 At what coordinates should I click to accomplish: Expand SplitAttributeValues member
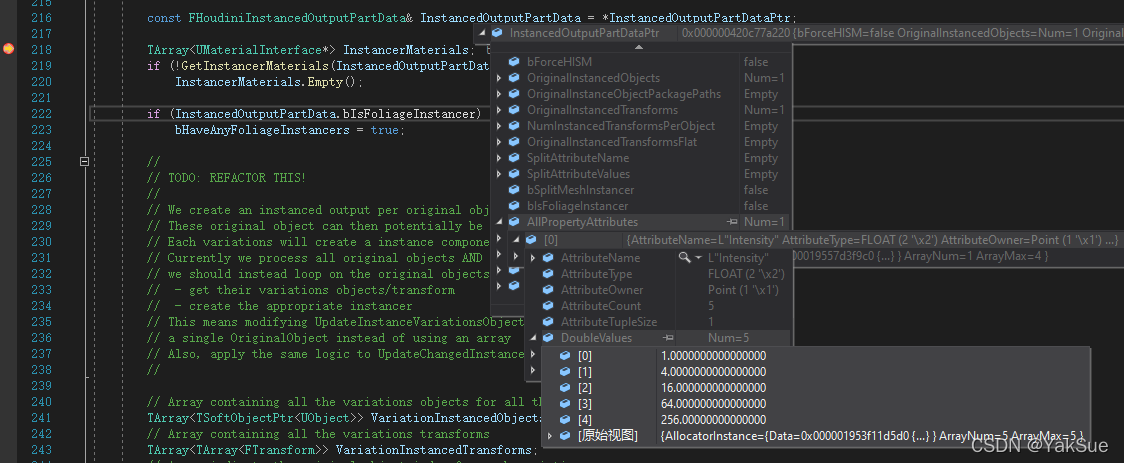pyautogui.click(x=499, y=174)
